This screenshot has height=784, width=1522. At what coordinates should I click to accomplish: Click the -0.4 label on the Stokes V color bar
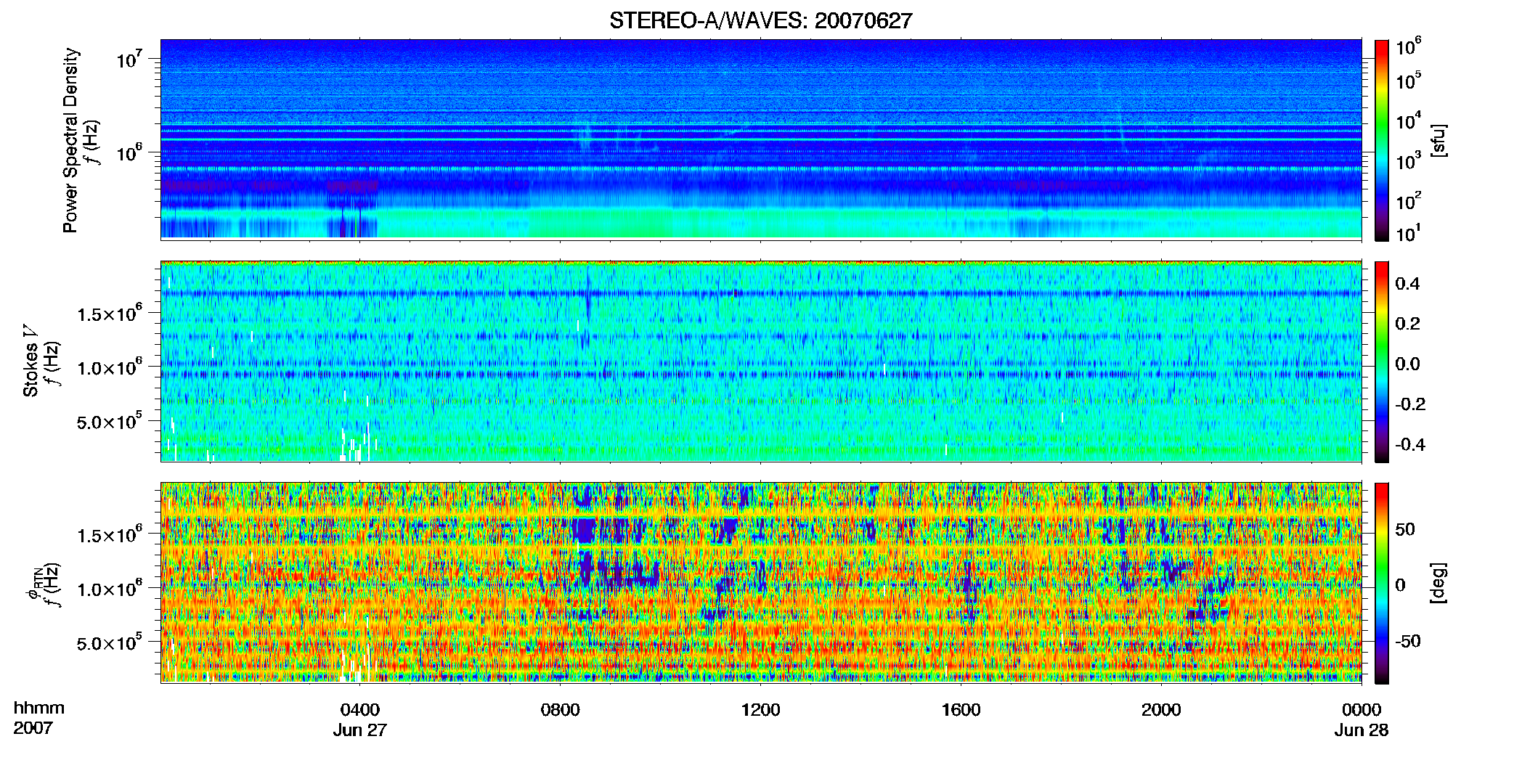pos(1409,444)
